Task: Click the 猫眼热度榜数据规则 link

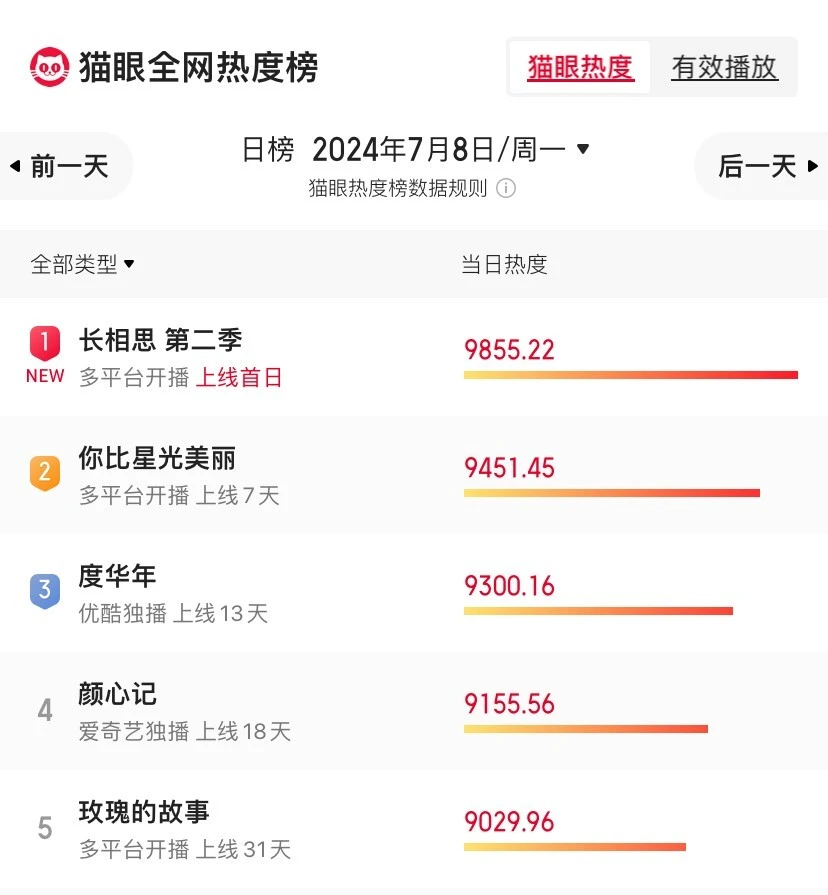Action: tap(398, 188)
